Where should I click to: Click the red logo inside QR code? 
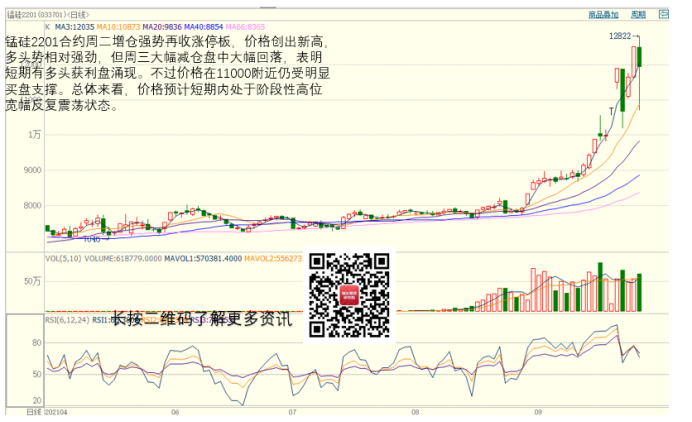tap(348, 295)
